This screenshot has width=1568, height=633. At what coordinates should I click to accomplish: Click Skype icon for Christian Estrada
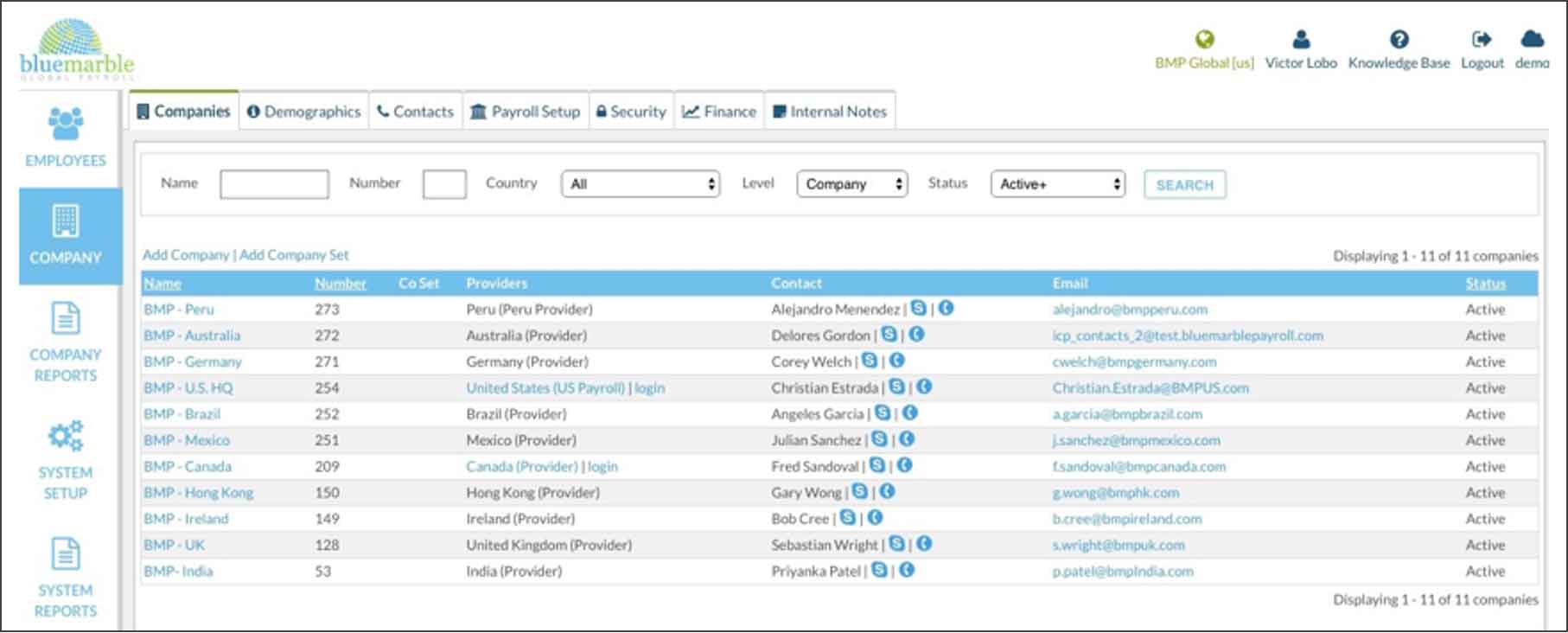click(896, 387)
